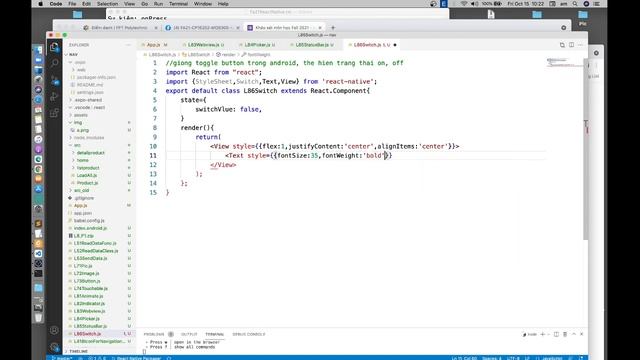Open the Manage gear in activity bar
This screenshot has width=640, height=360.
(54, 347)
